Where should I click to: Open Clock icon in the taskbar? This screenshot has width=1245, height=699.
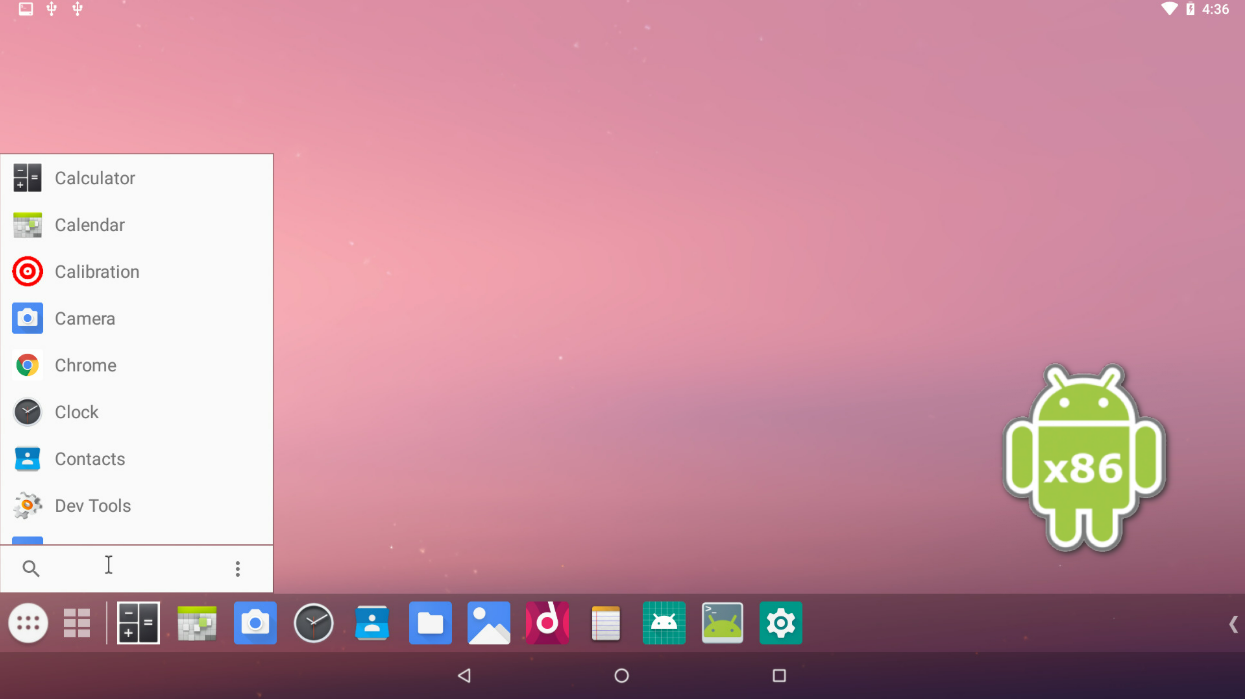click(x=313, y=623)
